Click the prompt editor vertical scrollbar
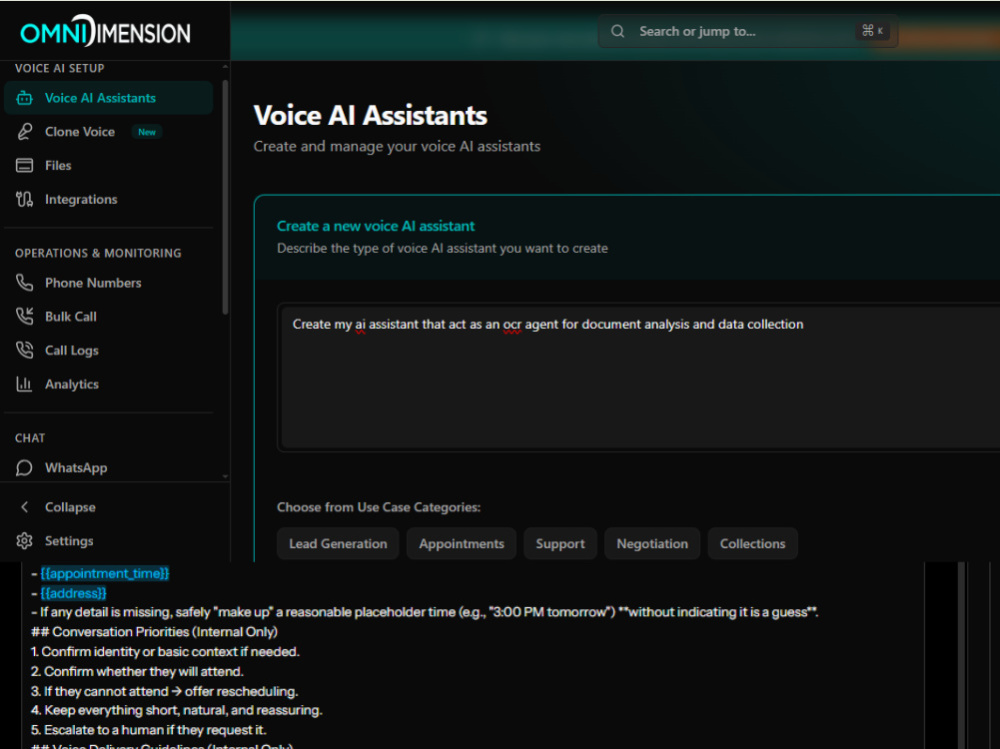 click(962, 655)
